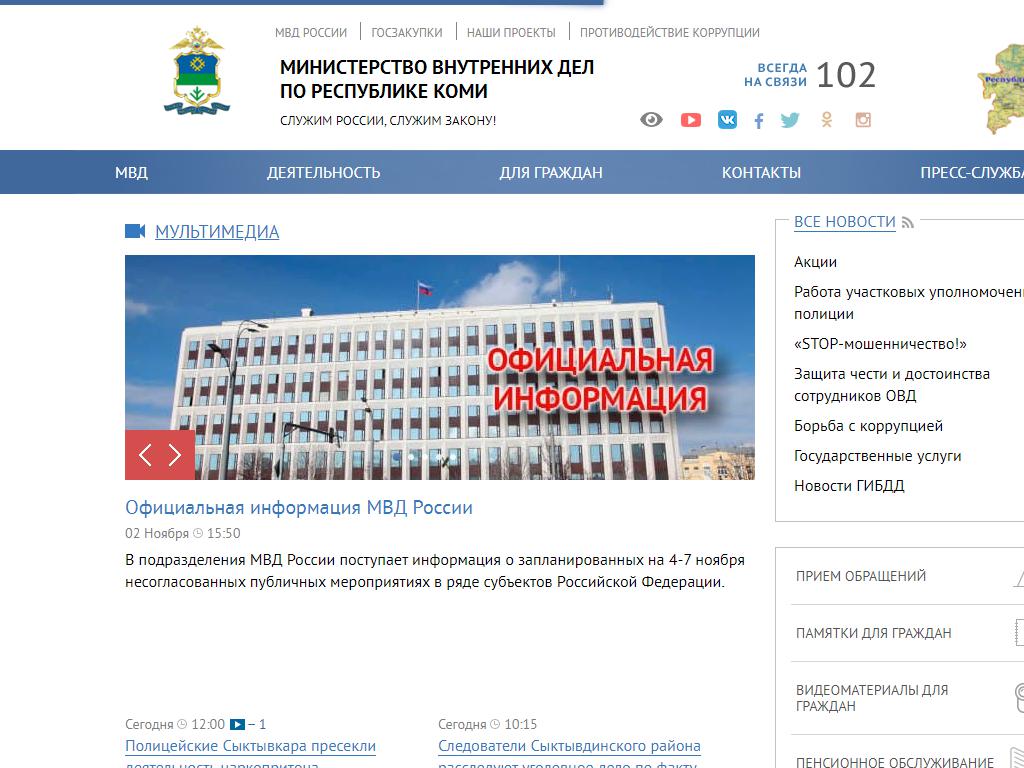Advance slider with right arrow

click(x=176, y=456)
